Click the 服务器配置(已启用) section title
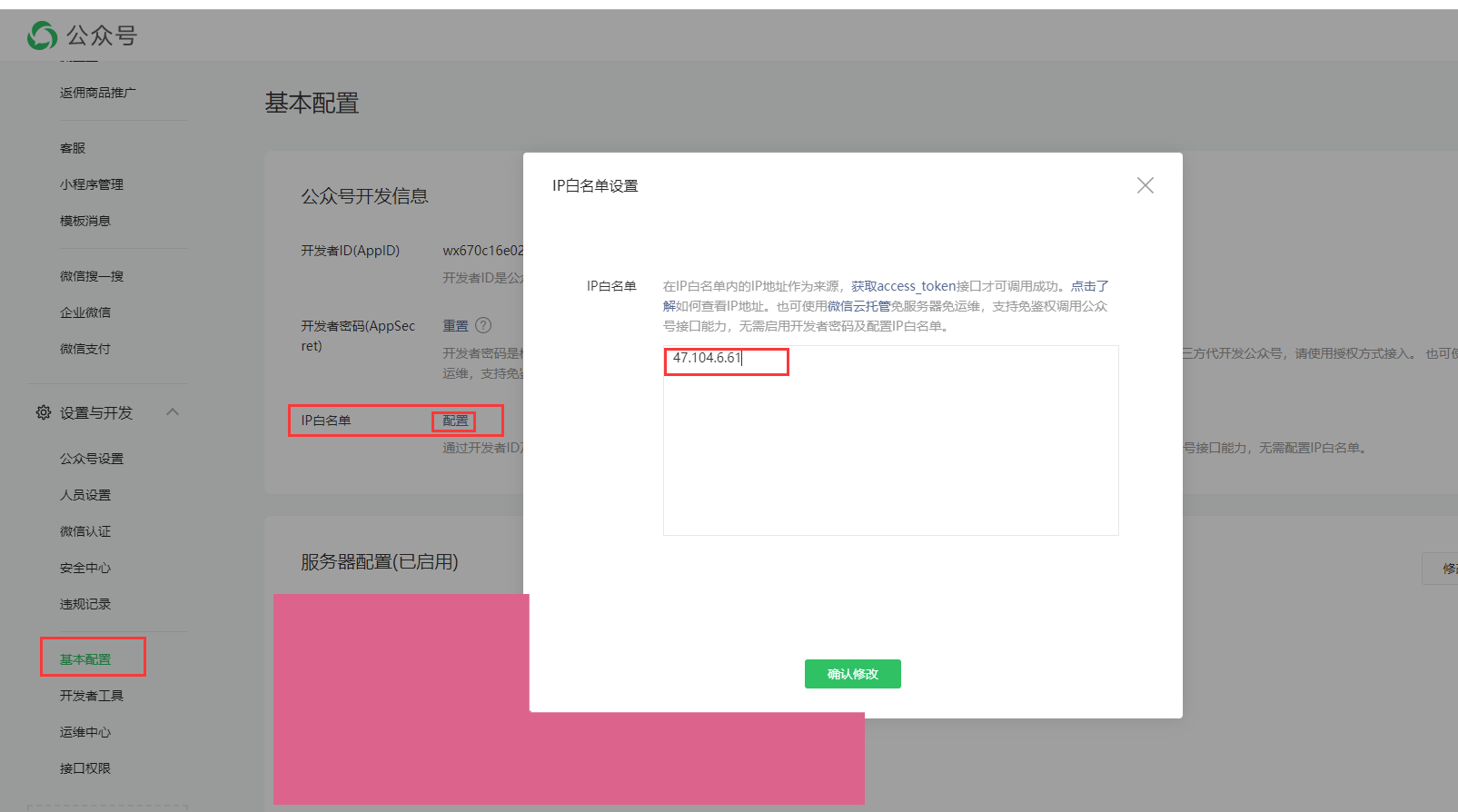1458x812 pixels. point(380,562)
